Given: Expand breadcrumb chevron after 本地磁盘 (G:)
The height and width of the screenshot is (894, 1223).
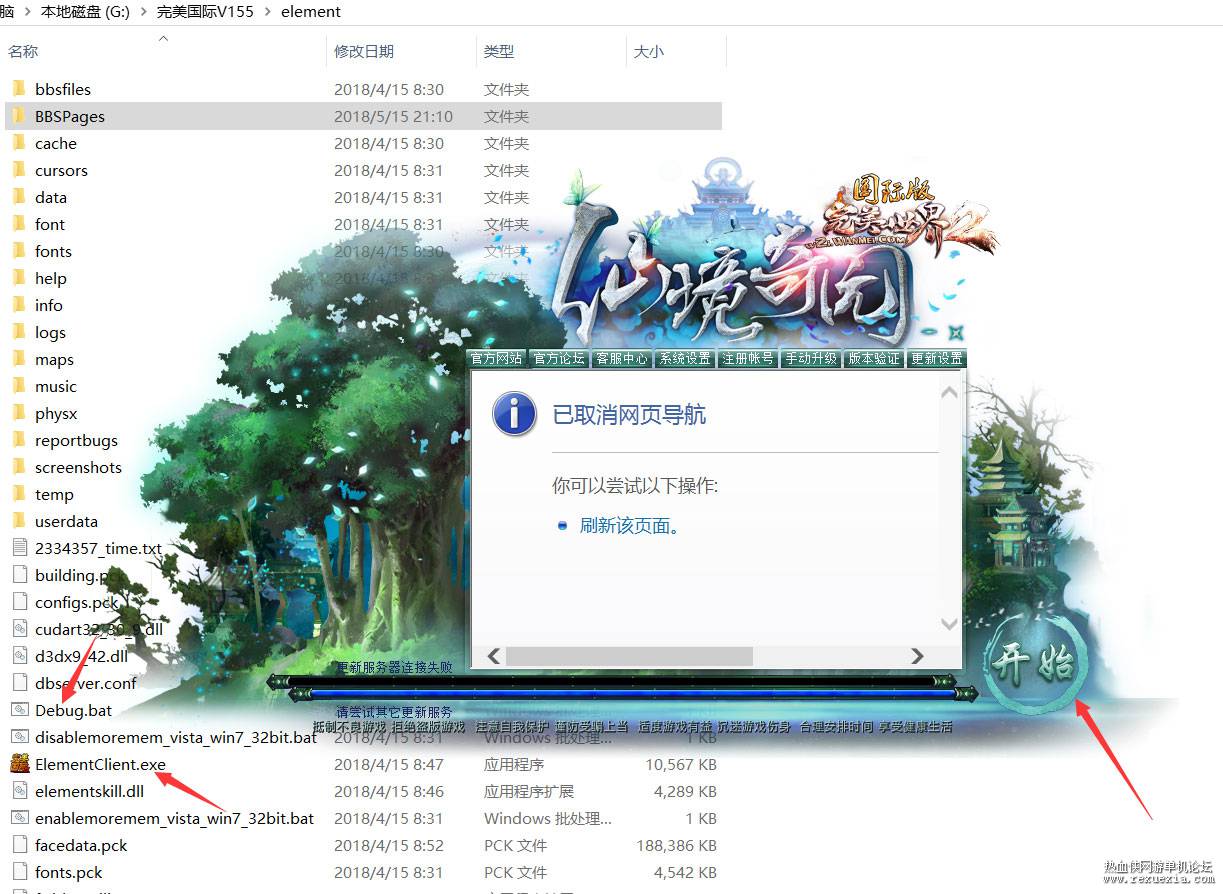Looking at the screenshot, I should [x=143, y=12].
